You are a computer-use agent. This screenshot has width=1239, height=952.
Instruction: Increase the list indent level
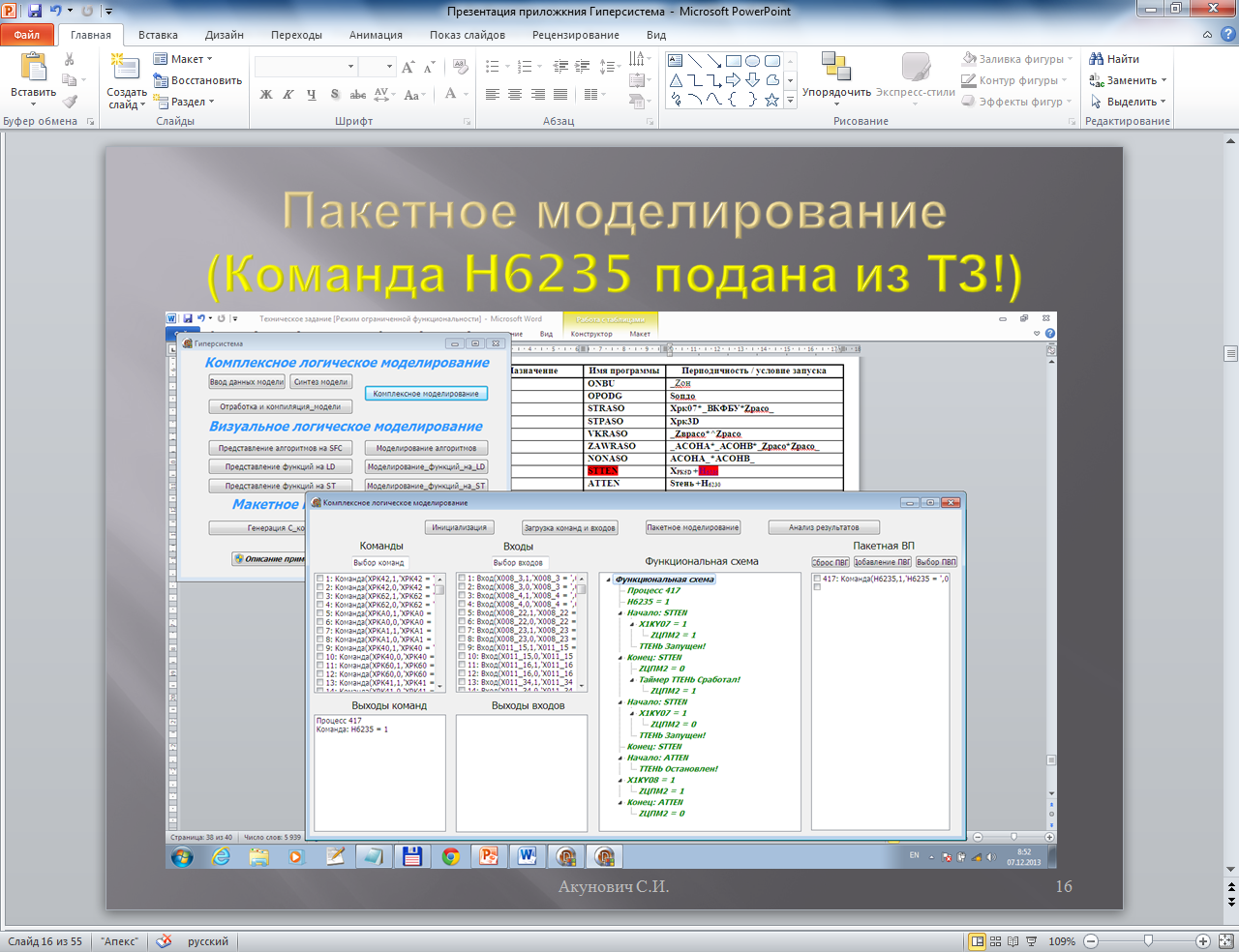coord(582,67)
